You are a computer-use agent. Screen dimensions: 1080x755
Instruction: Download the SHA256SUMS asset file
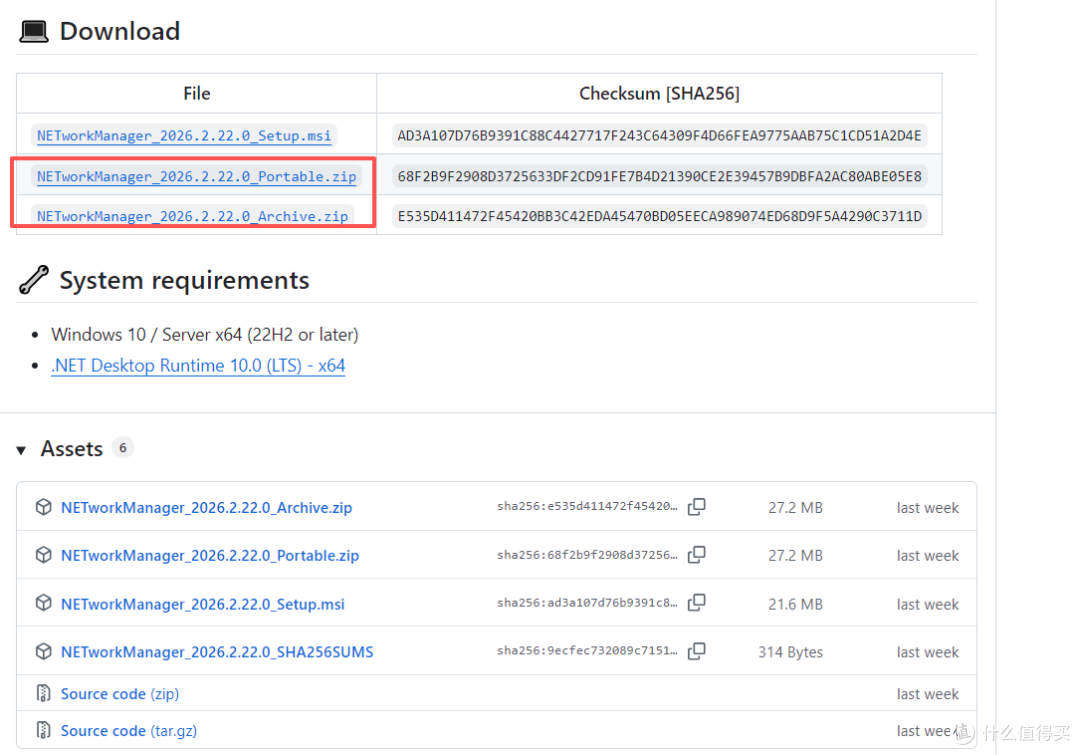(217, 652)
